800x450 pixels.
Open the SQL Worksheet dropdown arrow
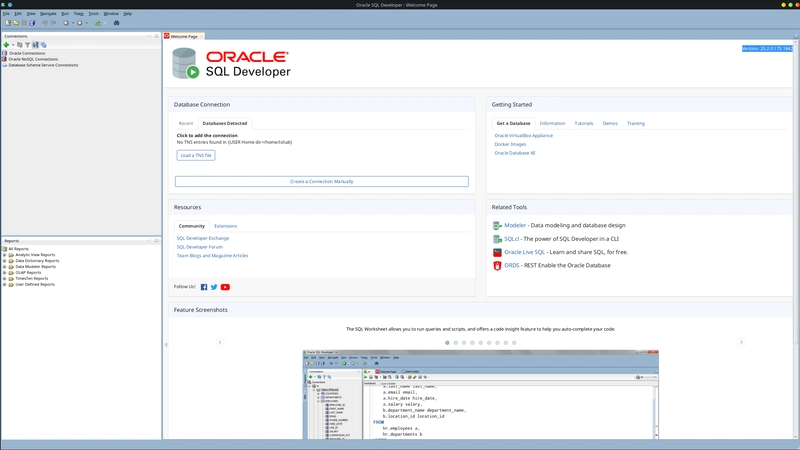105,23
